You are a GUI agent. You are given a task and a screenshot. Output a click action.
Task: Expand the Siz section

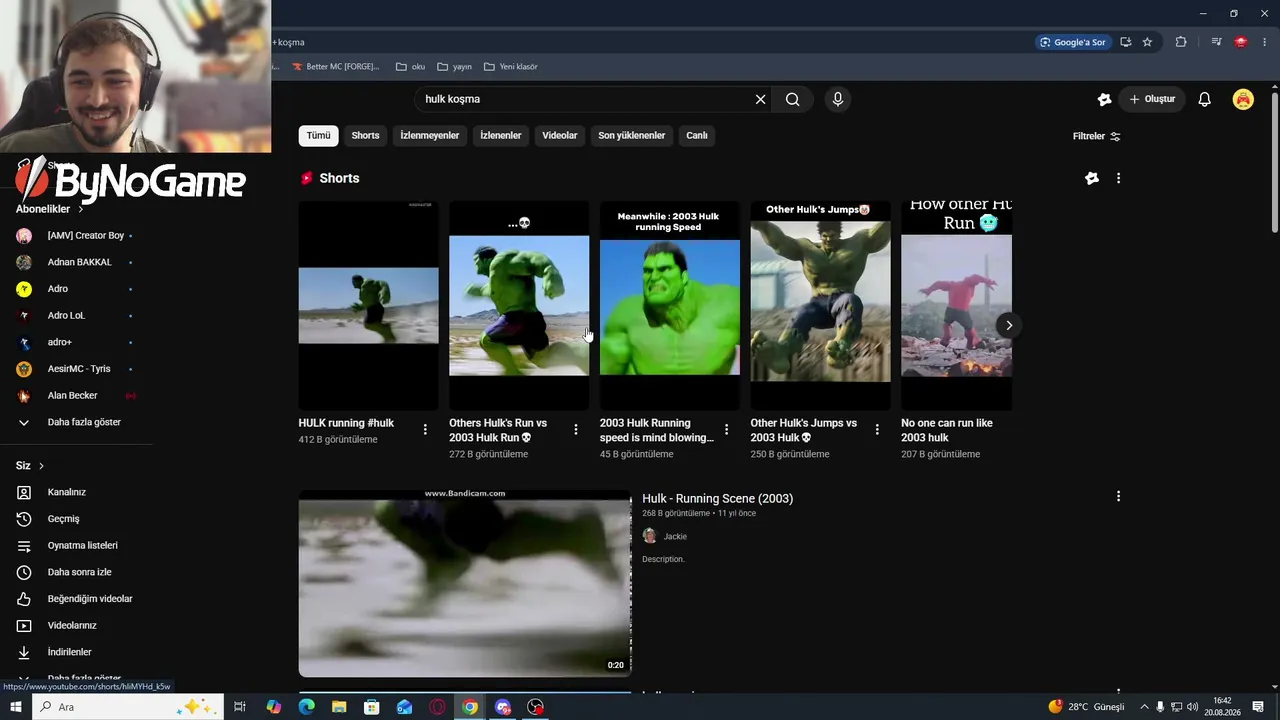pyautogui.click(x=30, y=466)
